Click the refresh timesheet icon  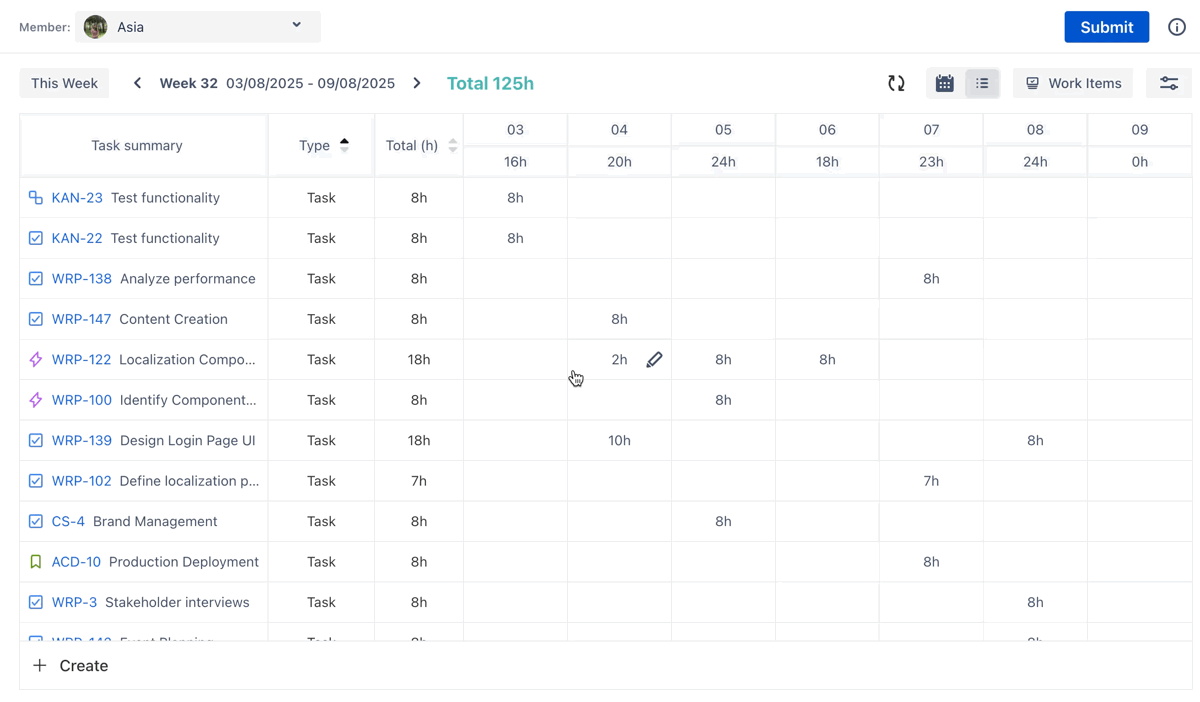click(896, 84)
